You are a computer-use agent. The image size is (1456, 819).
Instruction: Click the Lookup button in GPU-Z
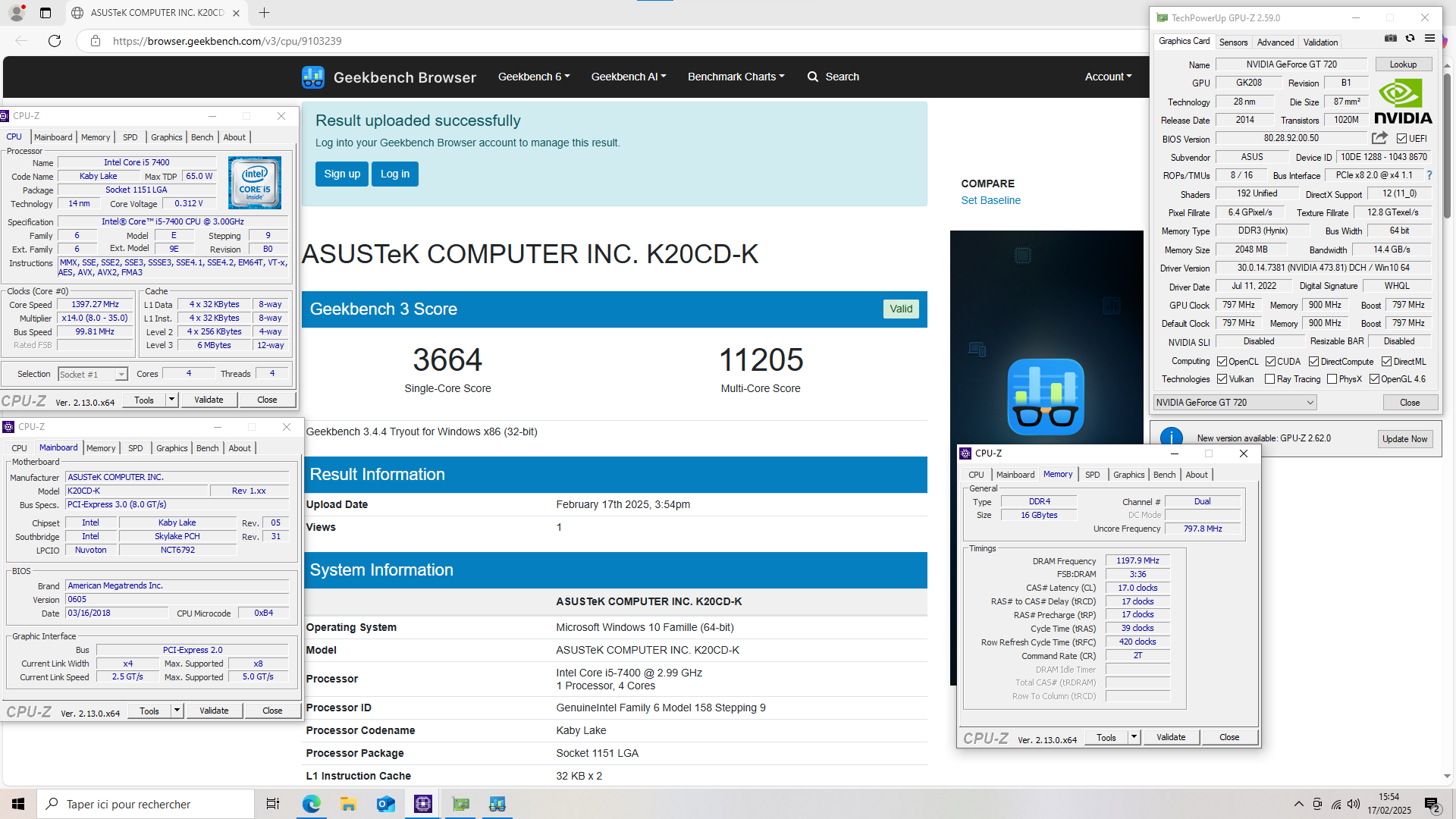(x=1403, y=64)
